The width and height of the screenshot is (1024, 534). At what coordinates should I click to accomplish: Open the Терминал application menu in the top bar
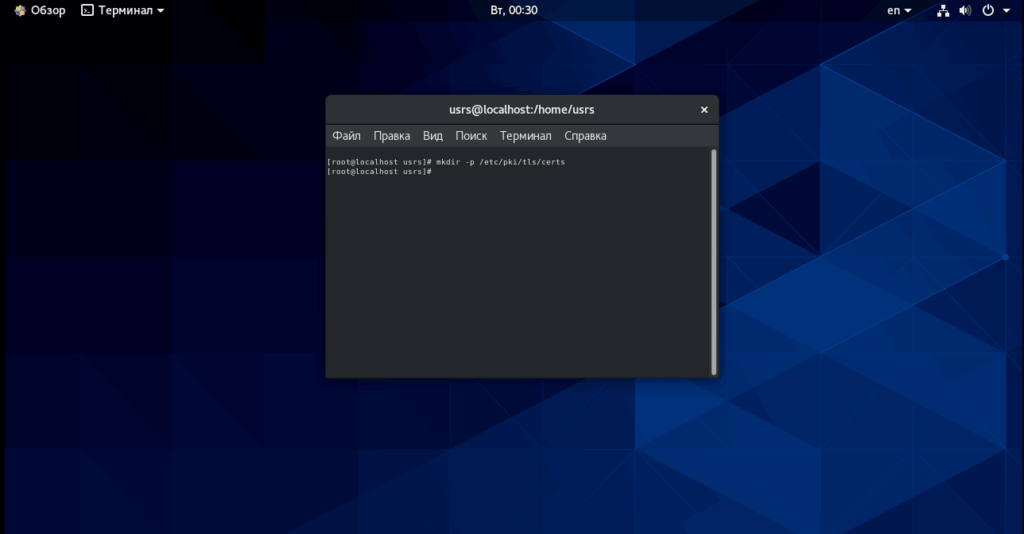coord(123,10)
